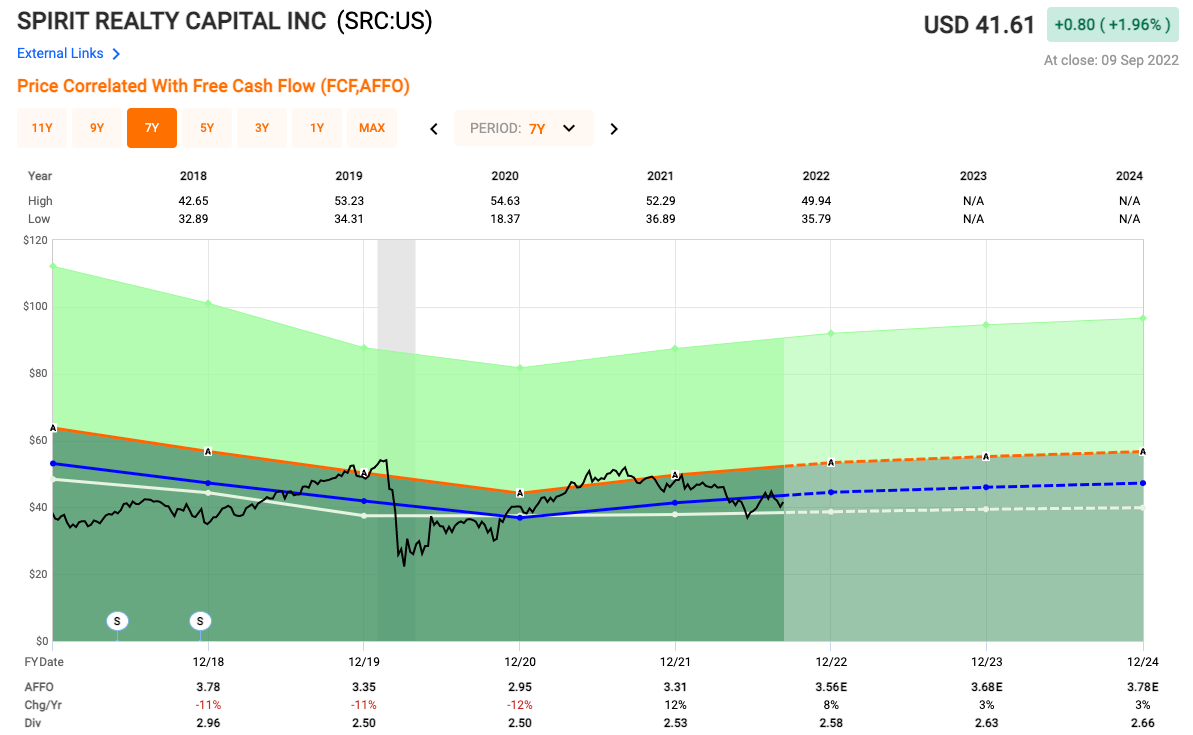Click the 12/23 Div value 2.63
The height and width of the screenshot is (735, 1193).
[987, 723]
